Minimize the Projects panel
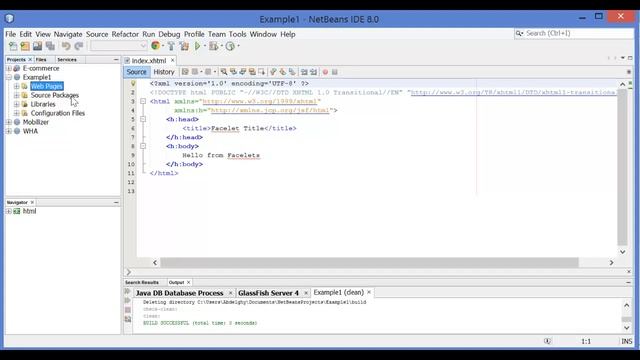 (116, 60)
